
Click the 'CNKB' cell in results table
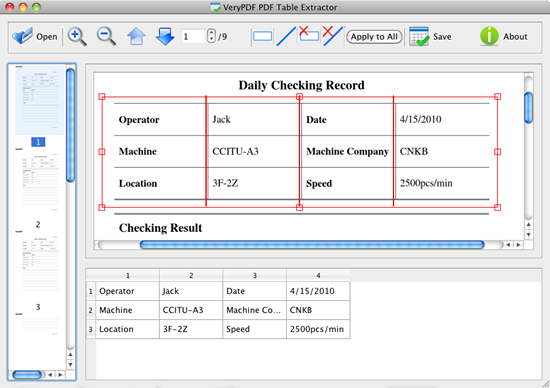pos(318,310)
